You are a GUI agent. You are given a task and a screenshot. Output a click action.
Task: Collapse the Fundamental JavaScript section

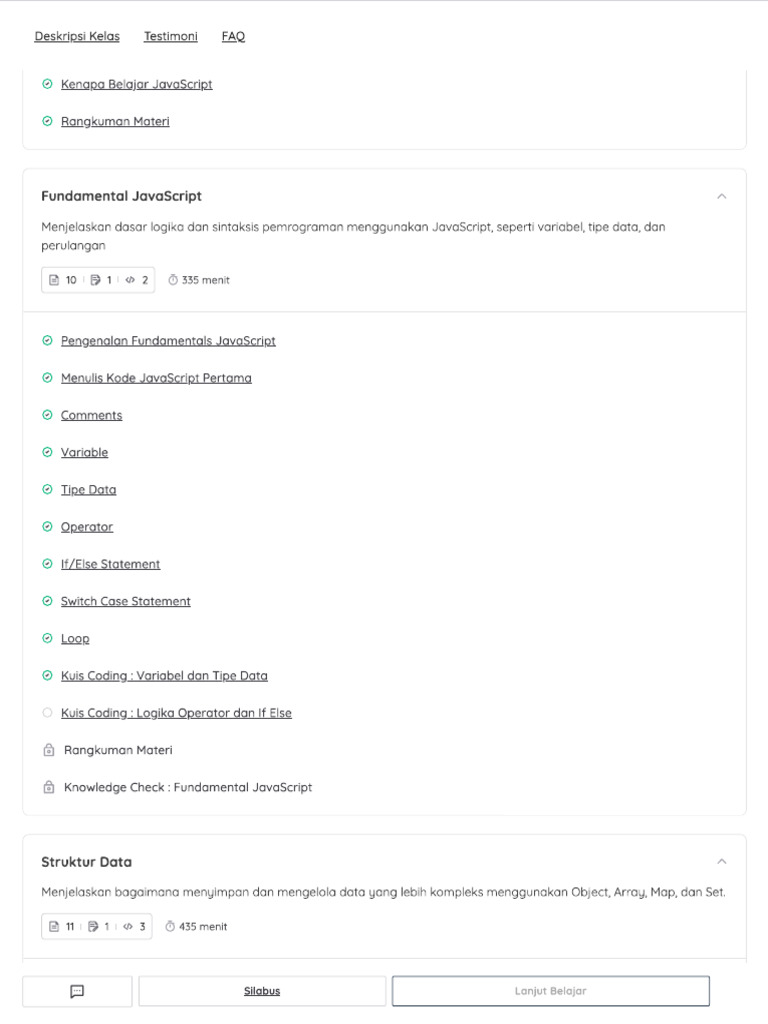(722, 196)
